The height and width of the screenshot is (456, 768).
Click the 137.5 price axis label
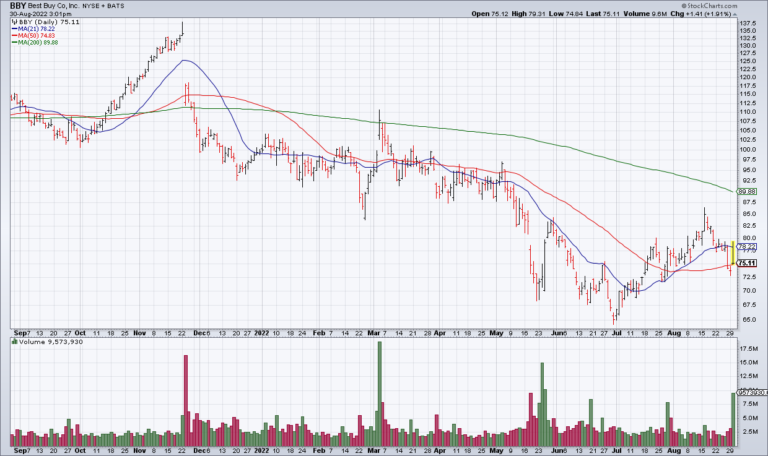(x=747, y=23)
